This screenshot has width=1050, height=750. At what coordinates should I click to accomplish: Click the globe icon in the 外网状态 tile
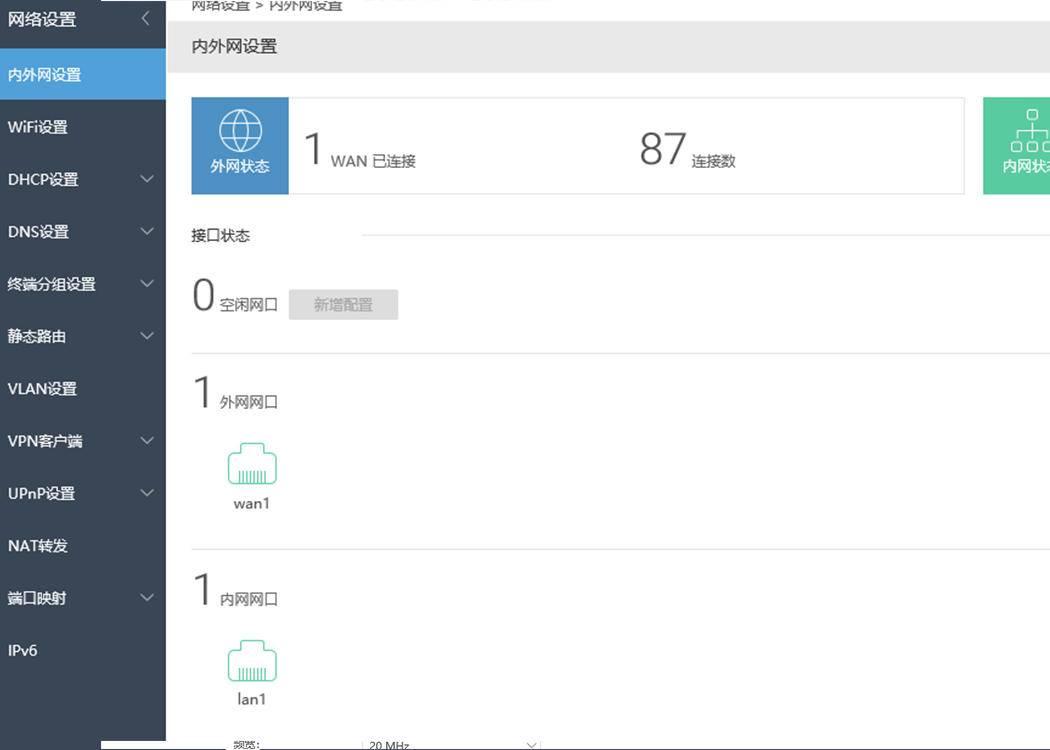tap(240, 131)
